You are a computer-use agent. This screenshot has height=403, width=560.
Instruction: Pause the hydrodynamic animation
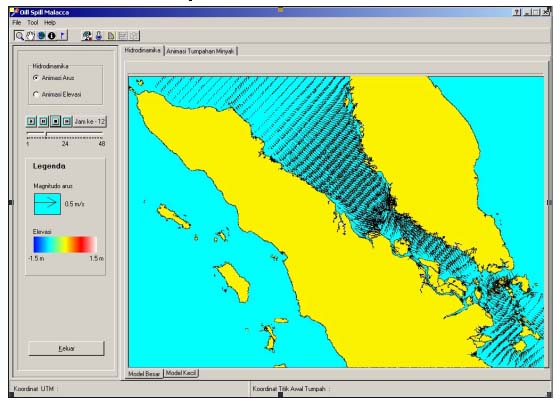click(43, 121)
